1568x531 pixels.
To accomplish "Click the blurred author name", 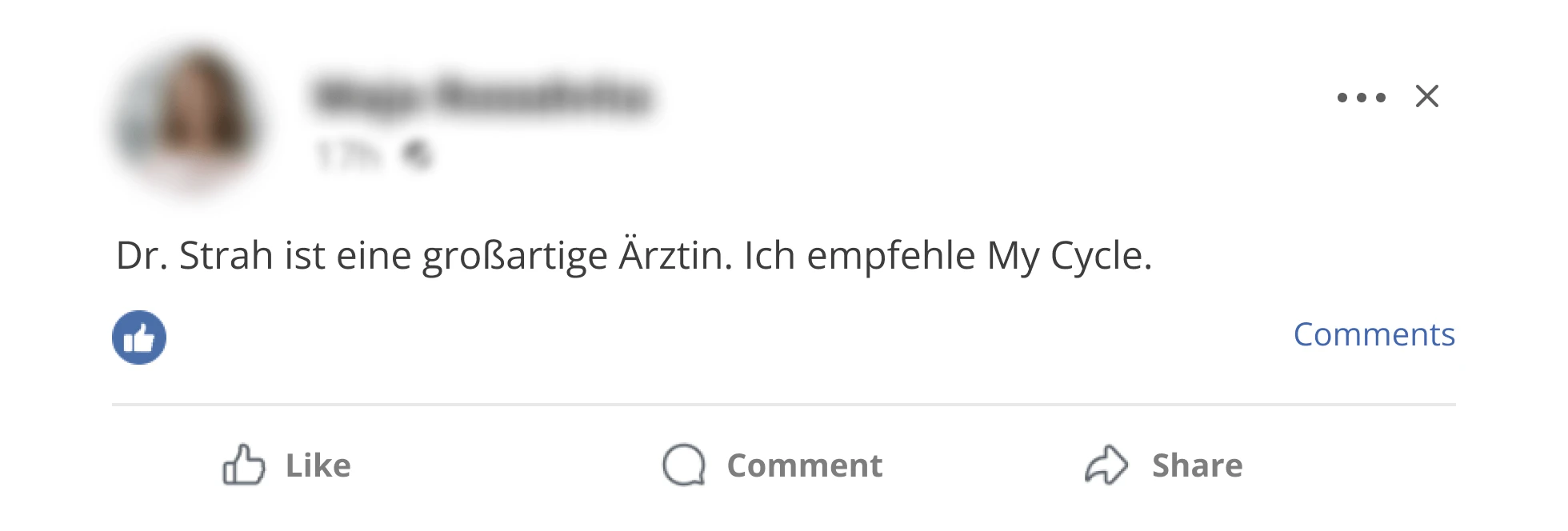I will 482,97.
